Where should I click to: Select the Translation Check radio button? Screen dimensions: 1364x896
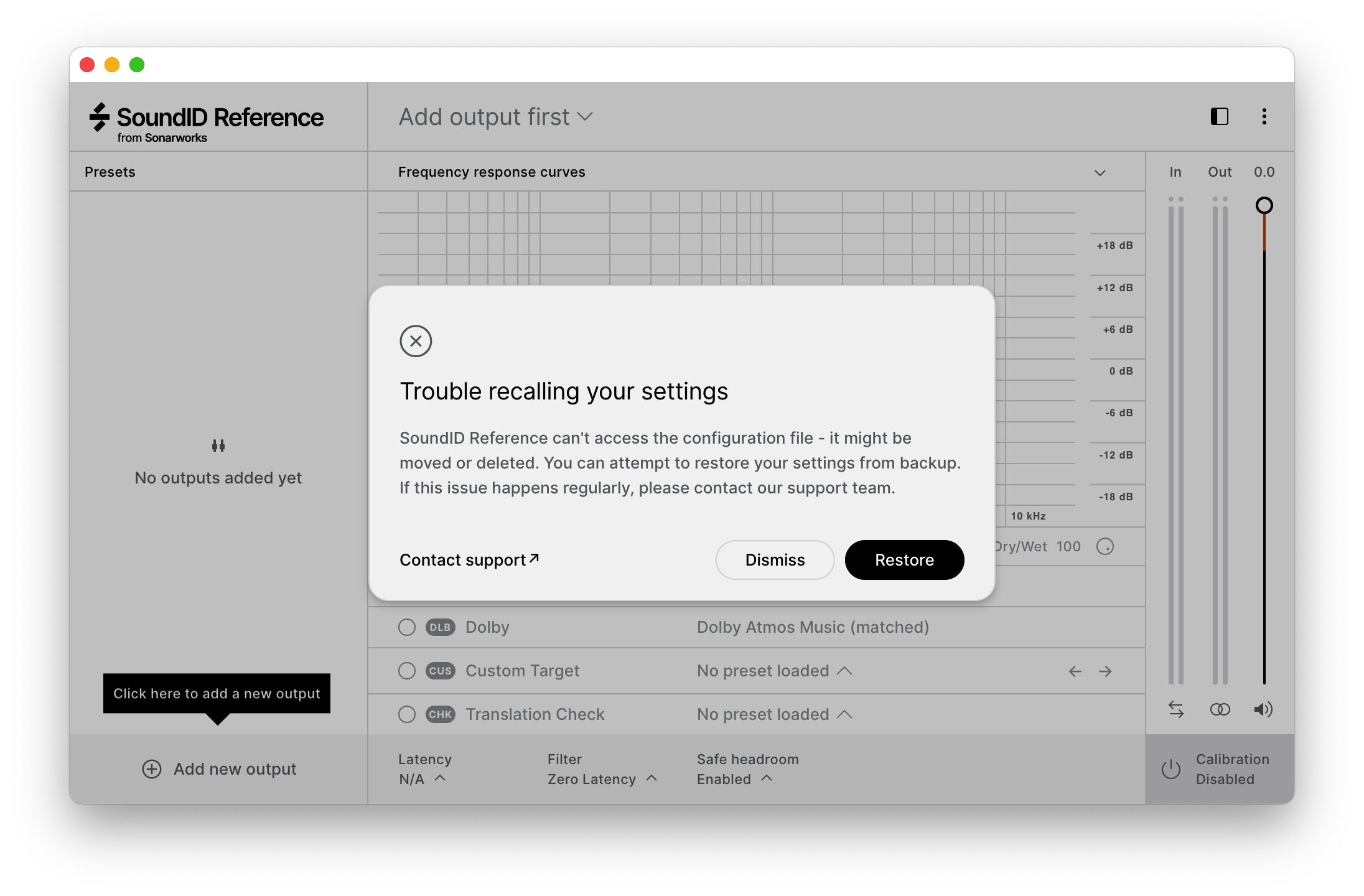click(x=407, y=714)
